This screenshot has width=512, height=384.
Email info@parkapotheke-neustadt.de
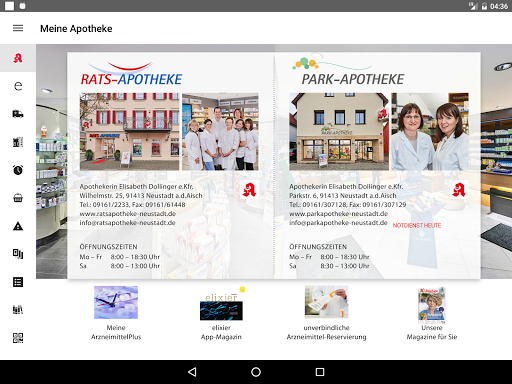point(338,223)
